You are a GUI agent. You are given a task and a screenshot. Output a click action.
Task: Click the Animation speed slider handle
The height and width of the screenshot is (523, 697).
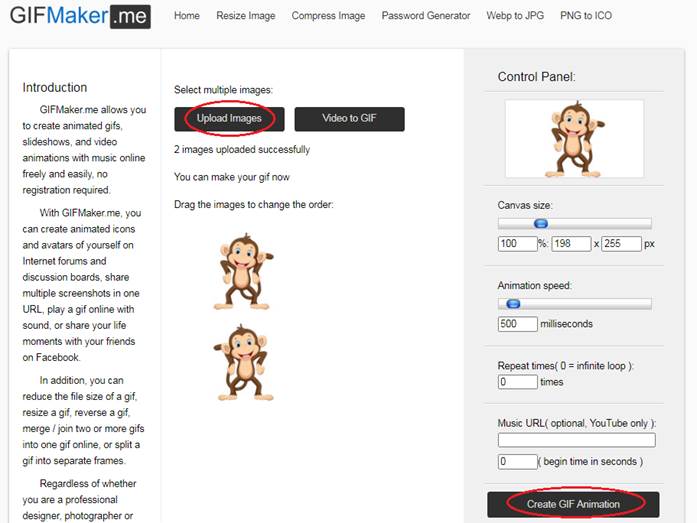[x=513, y=304]
